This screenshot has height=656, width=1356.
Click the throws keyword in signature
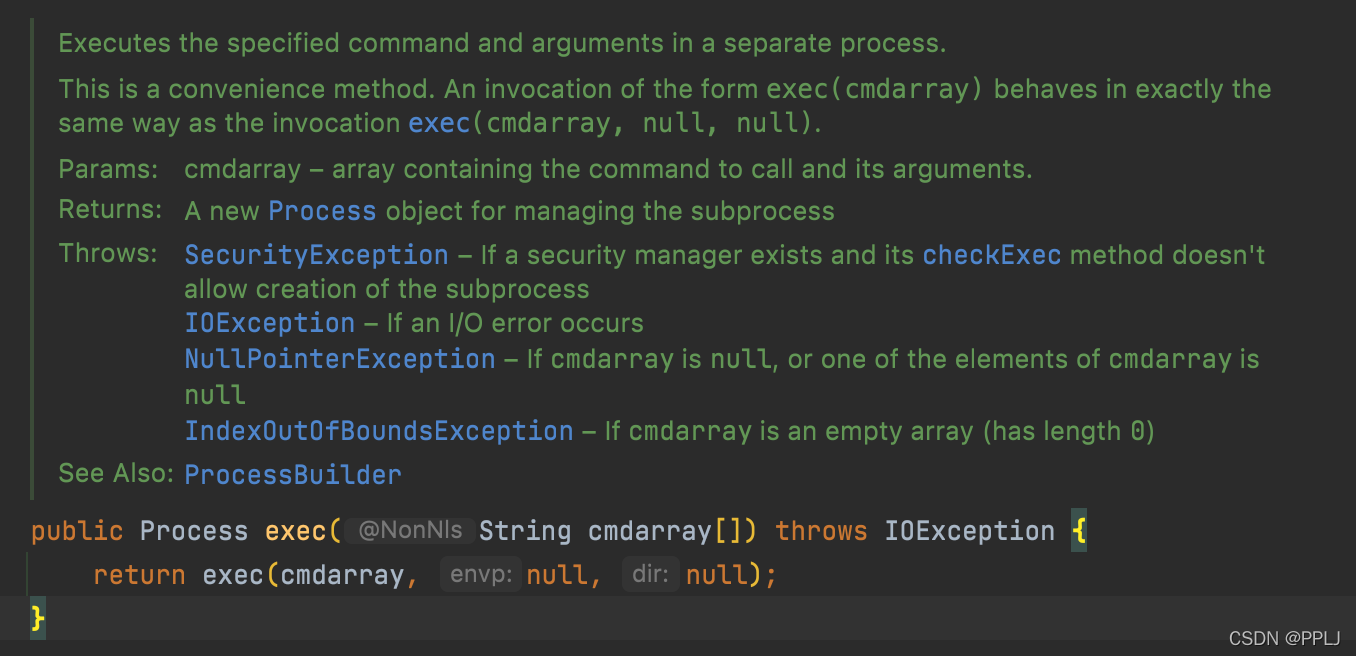[x=821, y=531]
